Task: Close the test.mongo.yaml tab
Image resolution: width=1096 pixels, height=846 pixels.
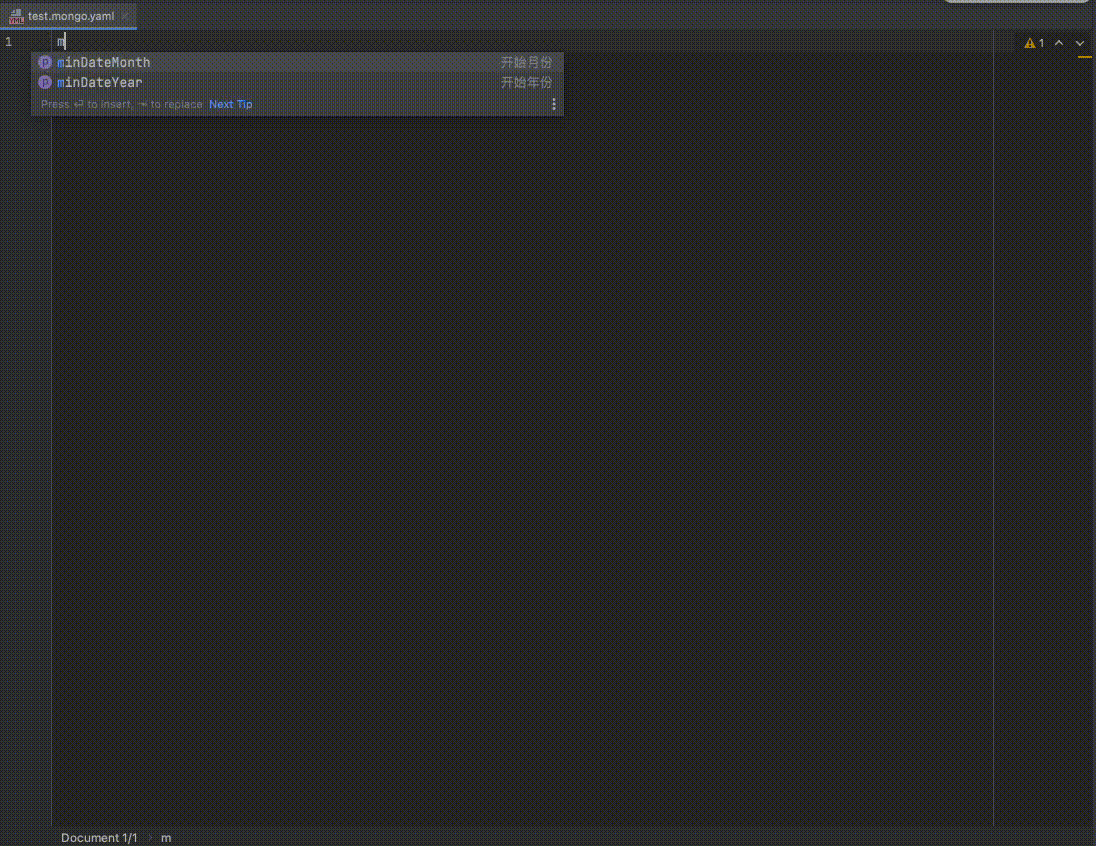Action: pyautogui.click(x=124, y=16)
